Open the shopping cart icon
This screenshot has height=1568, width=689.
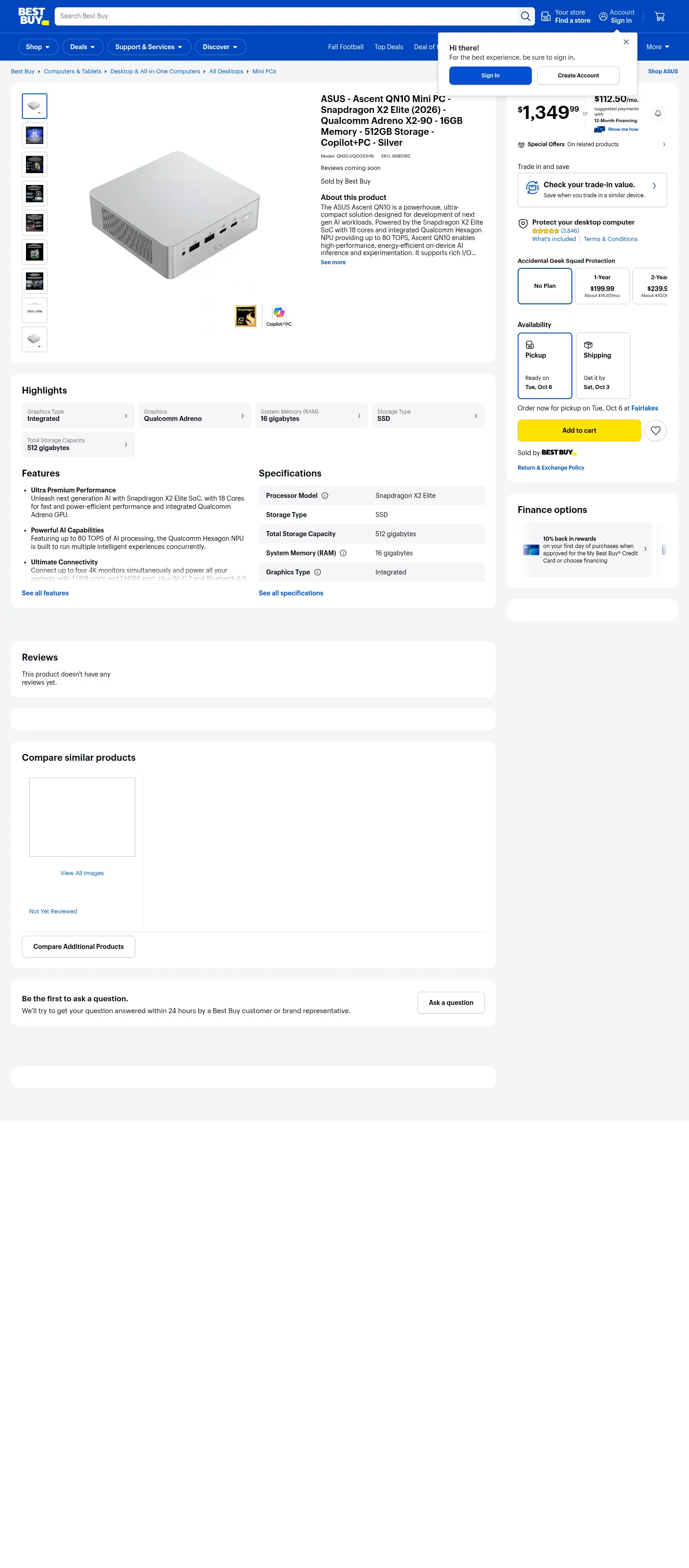660,16
